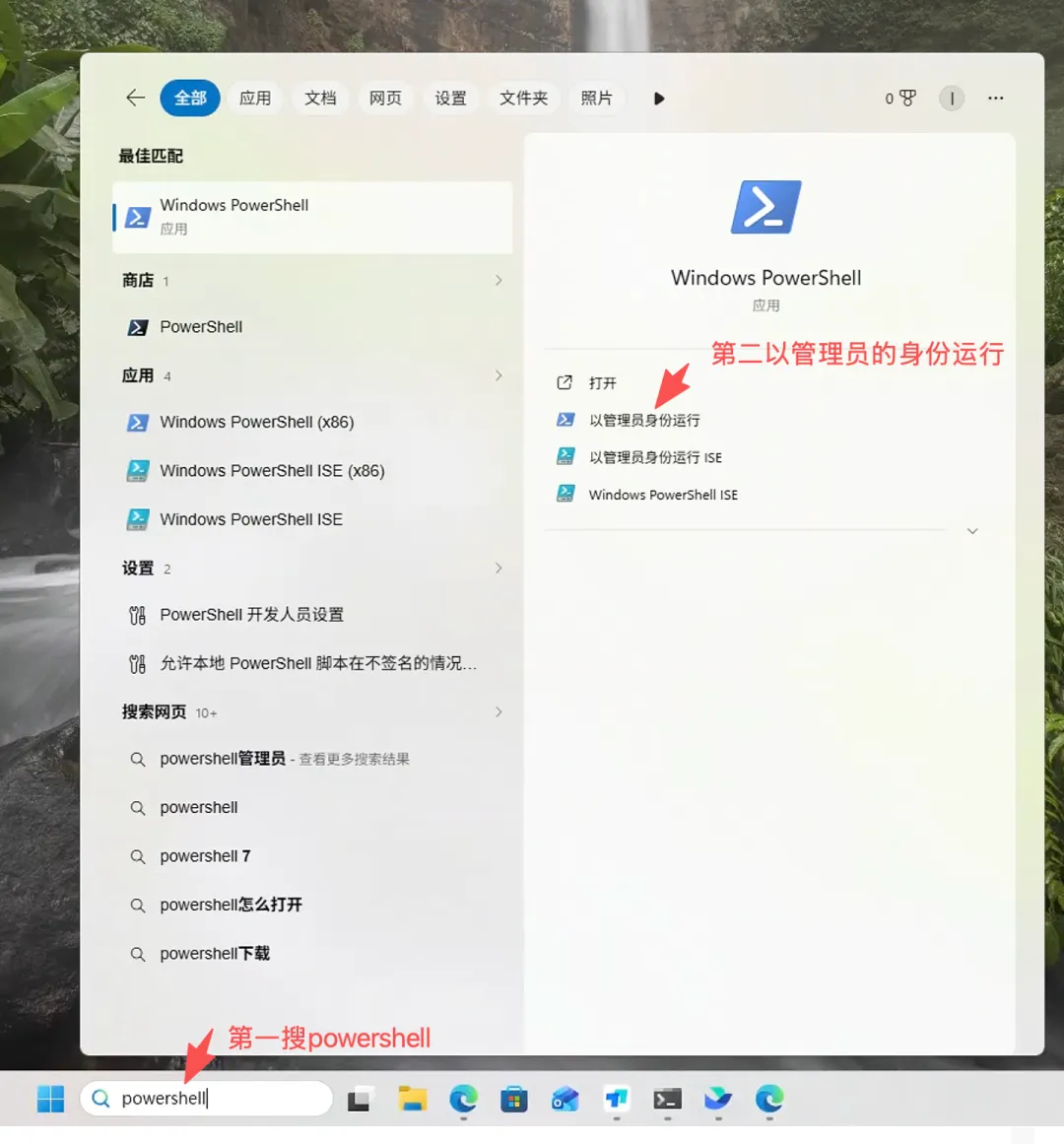Viewport: 1064px width, 1144px height.
Task: Go back with the left arrow icon
Action: (x=136, y=98)
